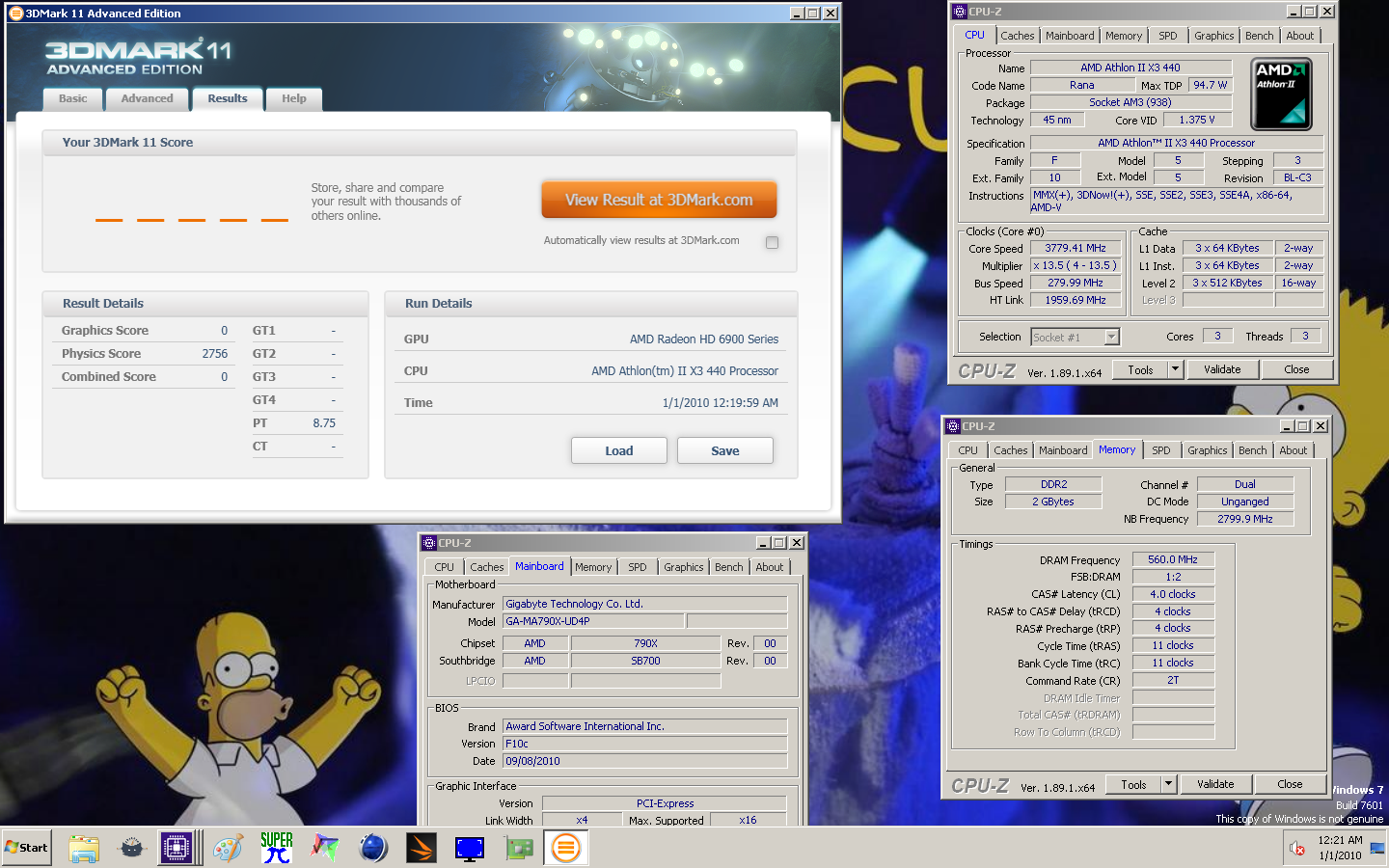Click the AMD Athlon II processor logo

tap(1281, 95)
